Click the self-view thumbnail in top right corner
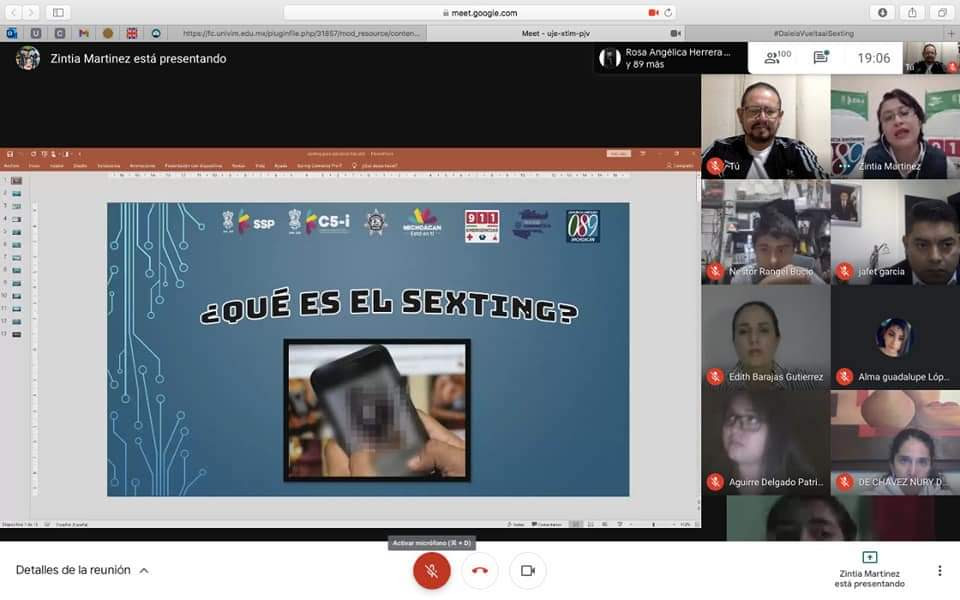The image size is (960, 600). 931,58
